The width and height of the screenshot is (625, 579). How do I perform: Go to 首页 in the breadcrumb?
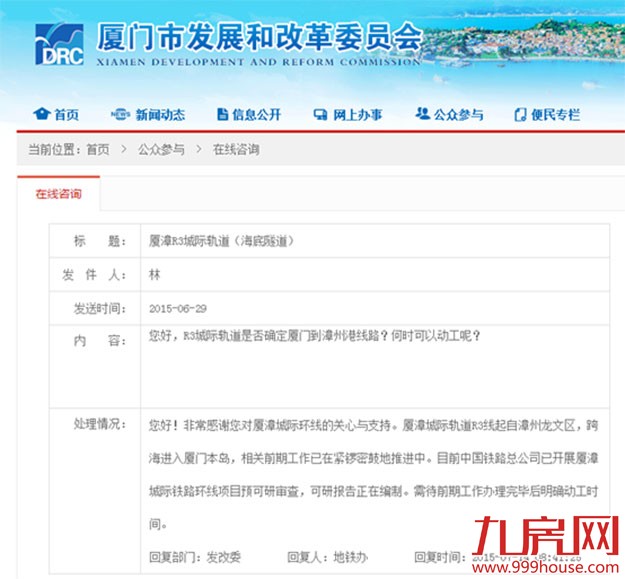coord(98,150)
